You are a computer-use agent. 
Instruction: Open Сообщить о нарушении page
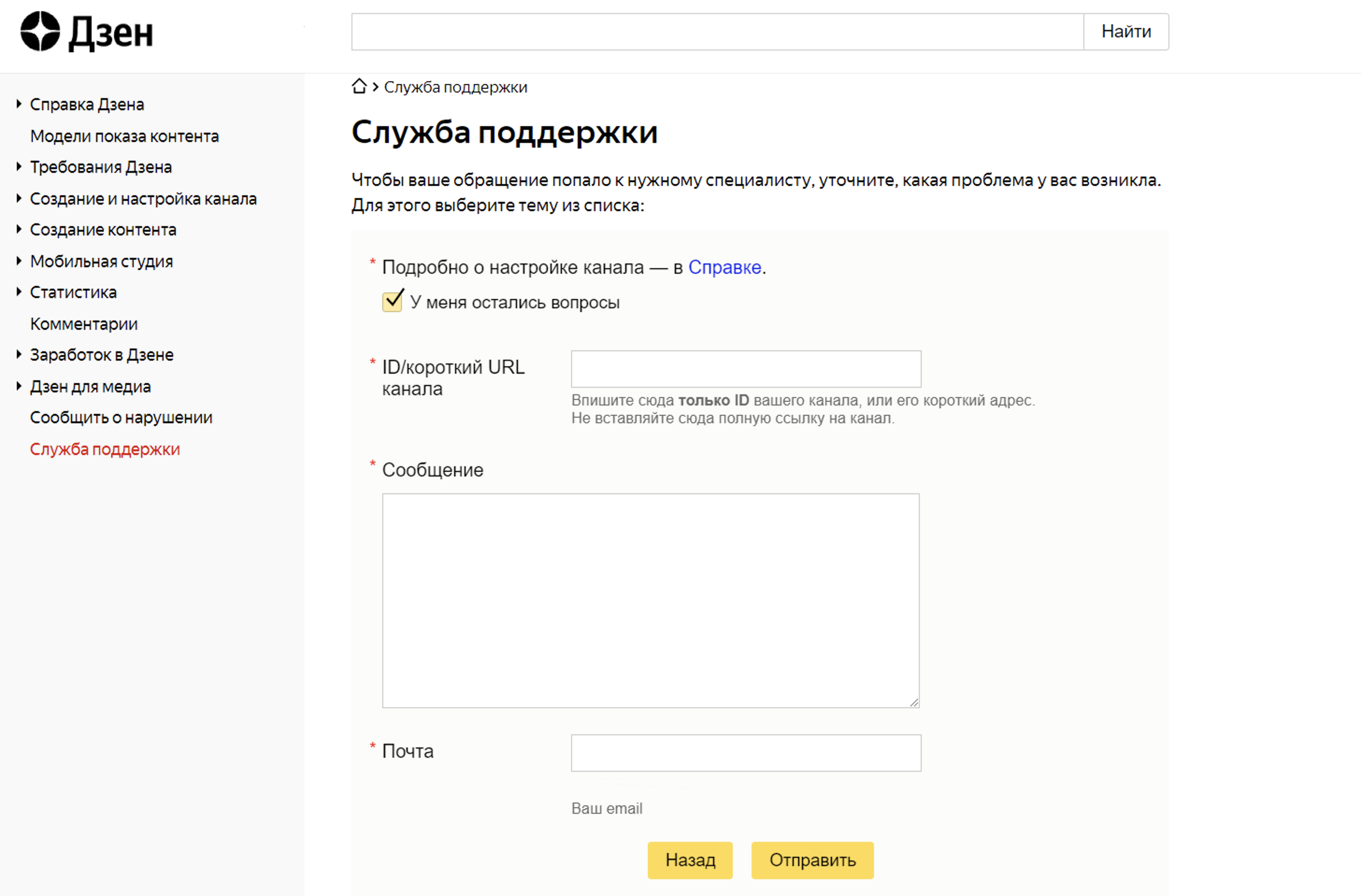121,418
